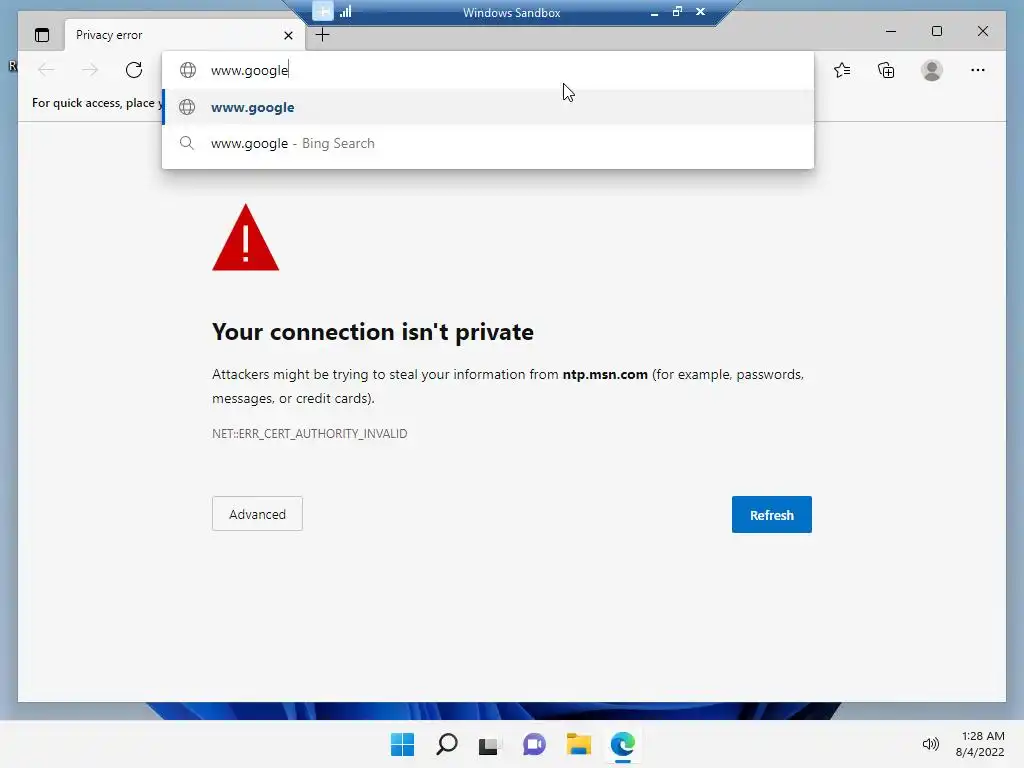Open File Explorer from taskbar
The height and width of the screenshot is (768, 1024).
click(x=579, y=744)
